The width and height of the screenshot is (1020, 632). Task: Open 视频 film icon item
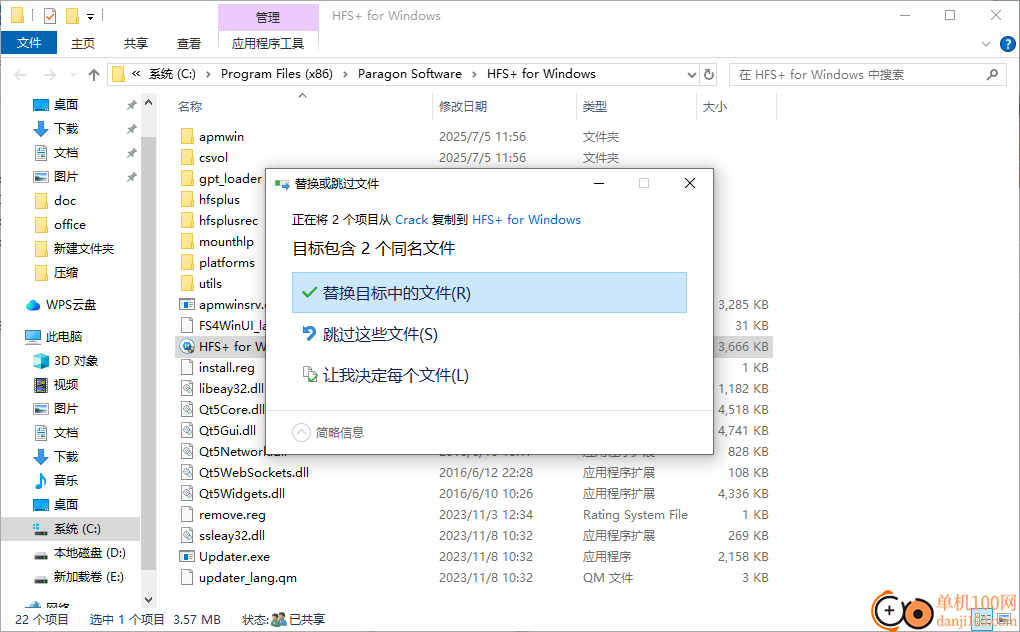tap(41, 385)
